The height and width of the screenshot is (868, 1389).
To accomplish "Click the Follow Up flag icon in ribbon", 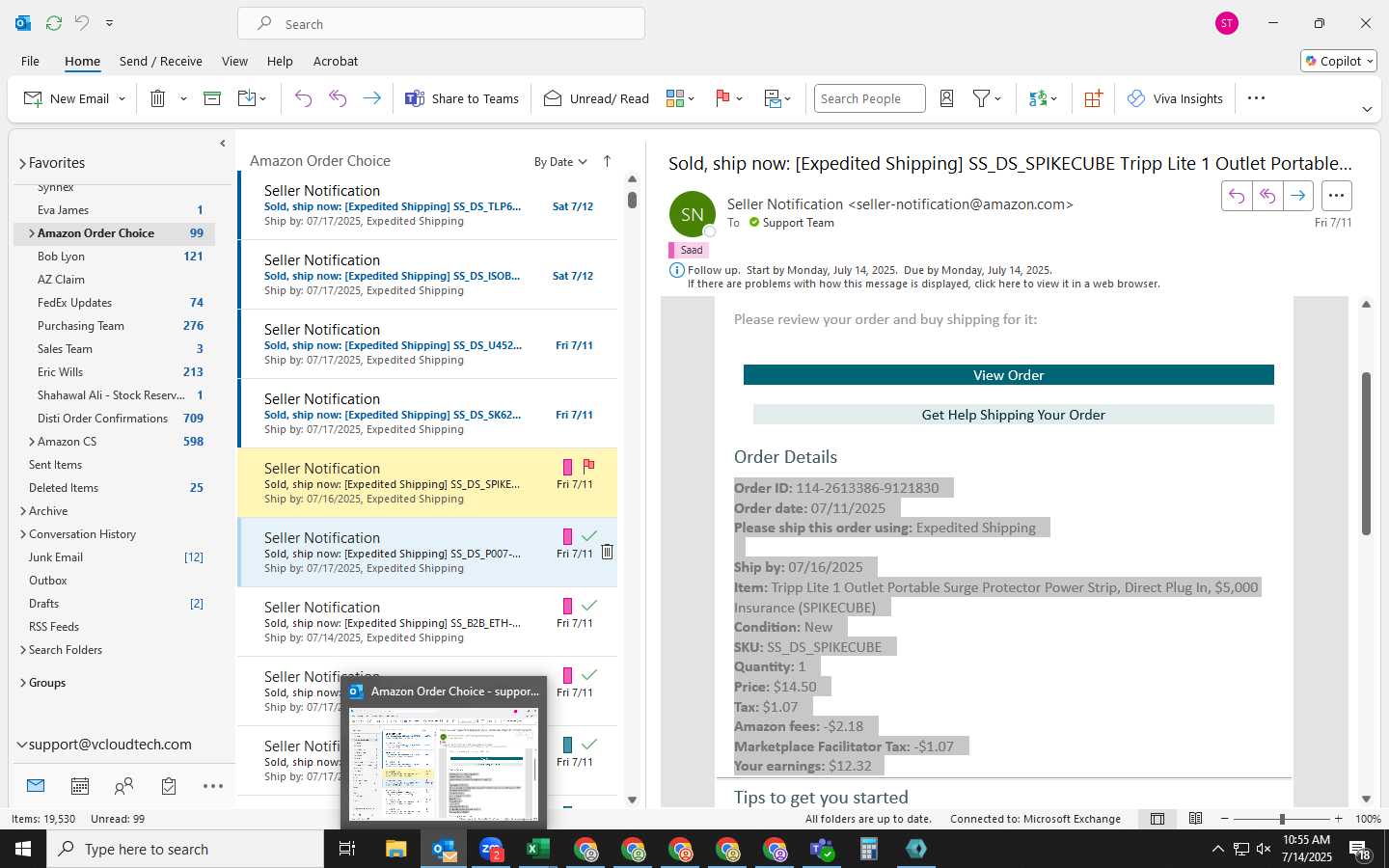I will 722,98.
